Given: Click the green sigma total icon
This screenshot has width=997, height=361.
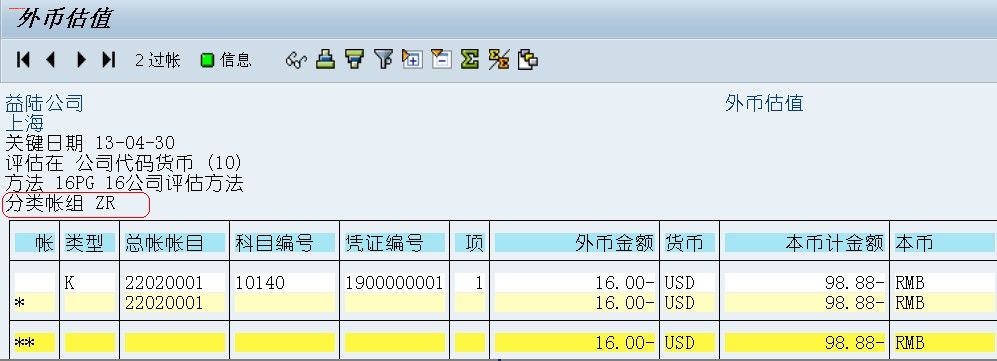Looking at the screenshot, I should click(469, 60).
